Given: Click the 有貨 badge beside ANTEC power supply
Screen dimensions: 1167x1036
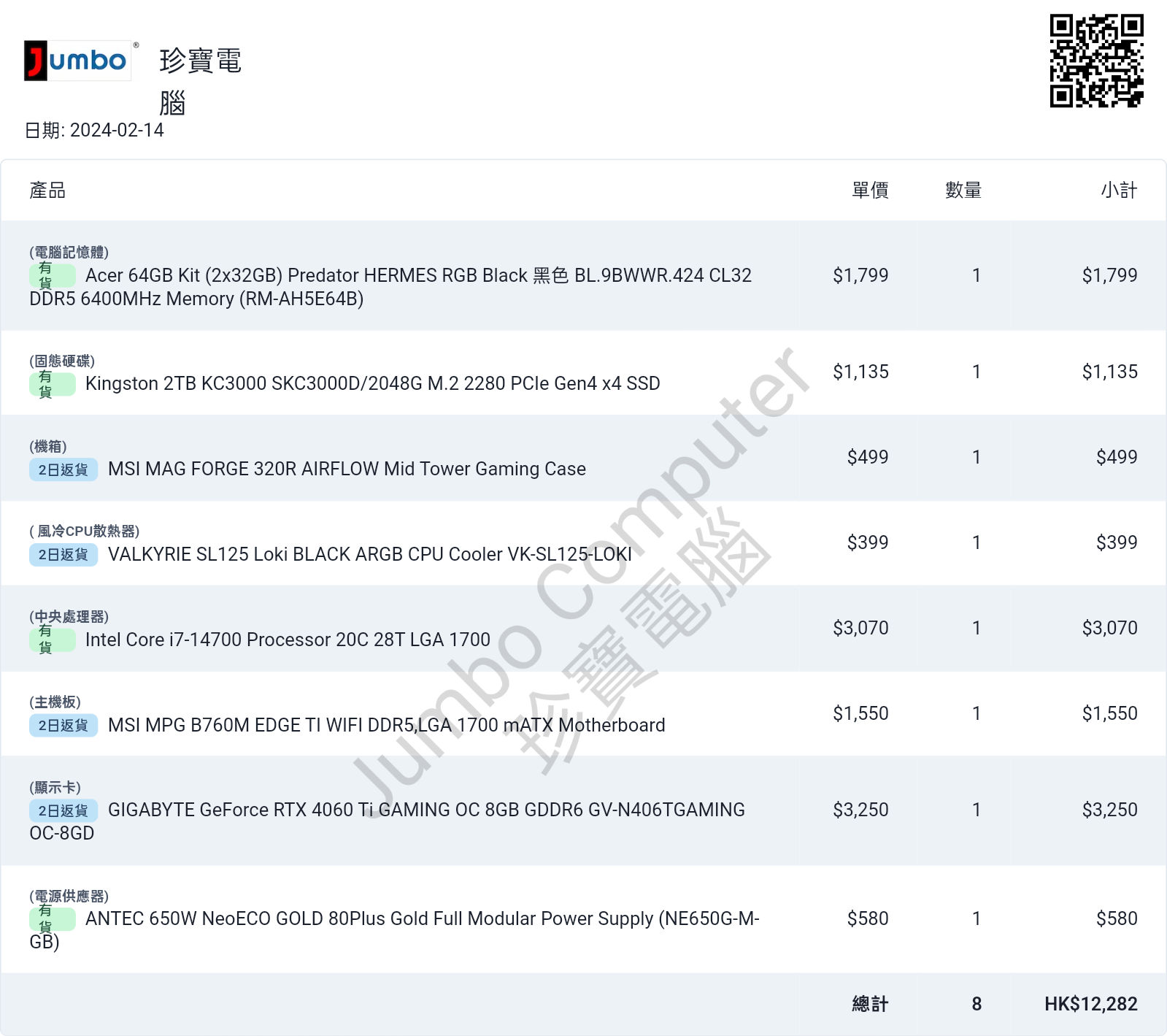Looking at the screenshot, I should pyautogui.click(x=53, y=919).
